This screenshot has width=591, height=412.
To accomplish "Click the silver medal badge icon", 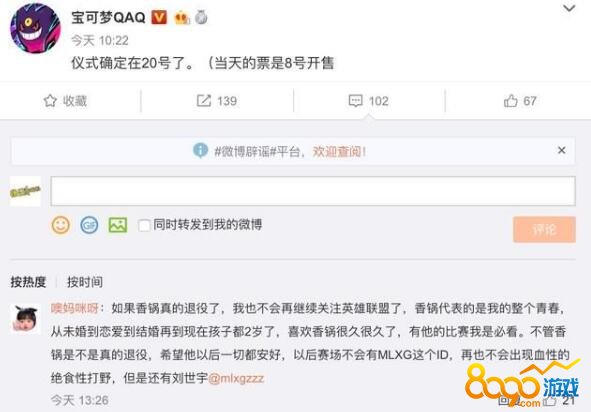I will tap(201, 17).
